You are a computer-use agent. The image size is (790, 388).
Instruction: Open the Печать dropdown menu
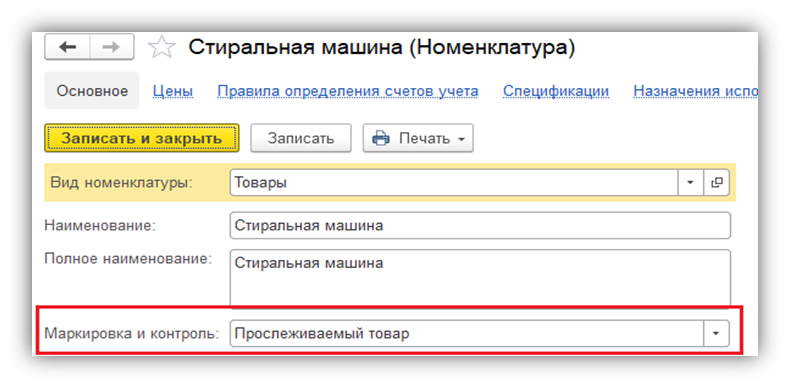point(418,138)
